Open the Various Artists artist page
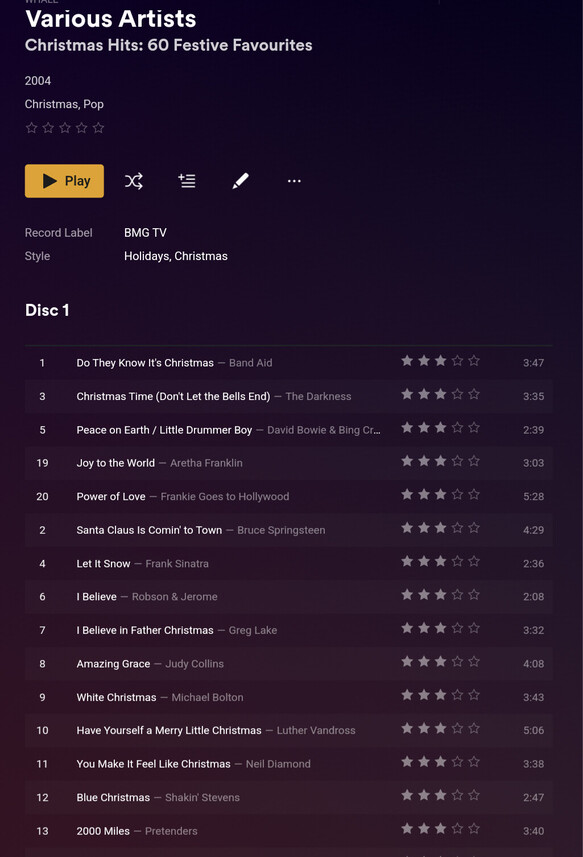The image size is (583, 857). pos(110,19)
